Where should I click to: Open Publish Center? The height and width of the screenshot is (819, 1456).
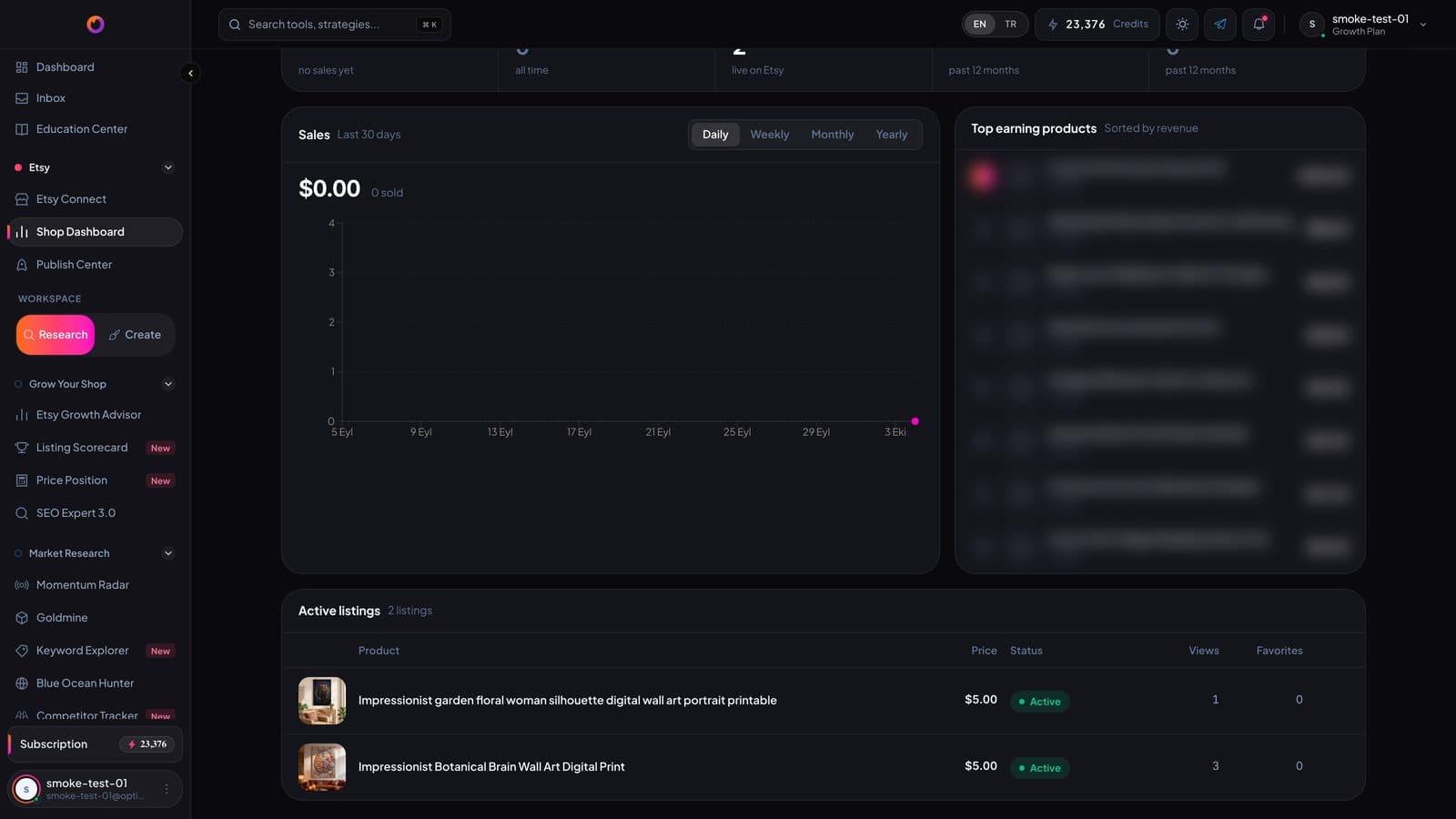(x=96, y=265)
